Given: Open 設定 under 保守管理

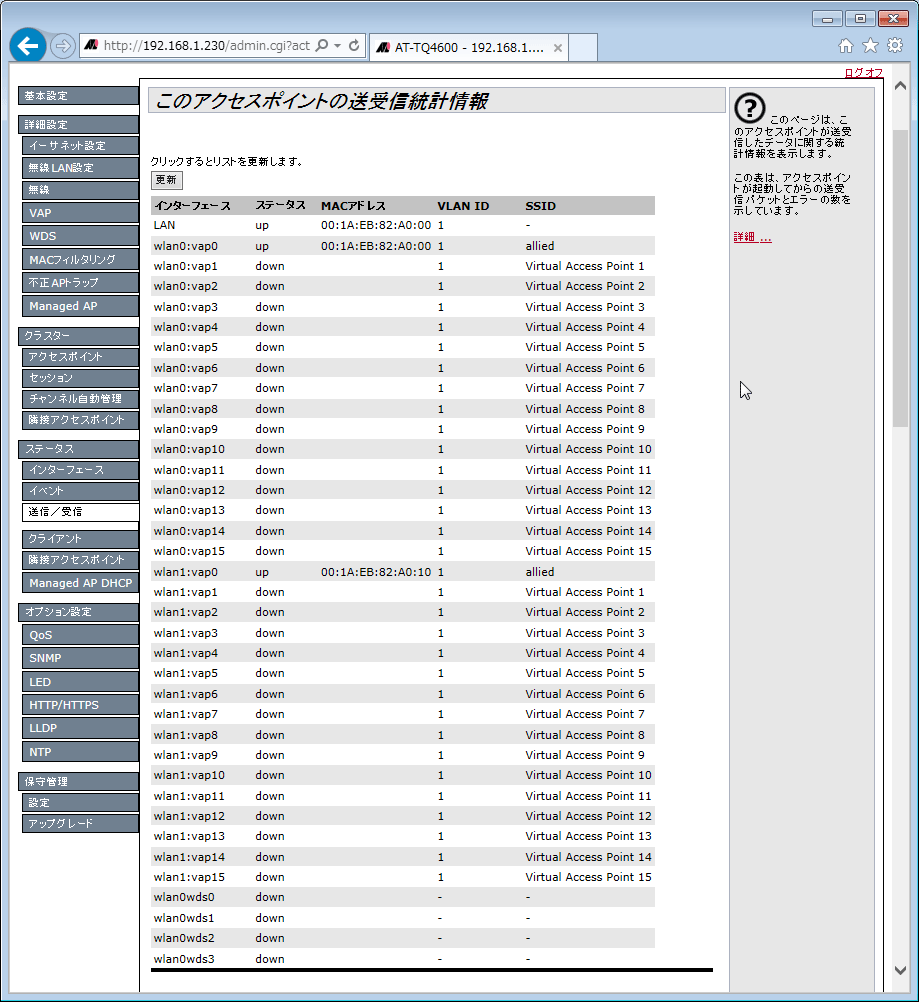Looking at the screenshot, I should (x=80, y=803).
